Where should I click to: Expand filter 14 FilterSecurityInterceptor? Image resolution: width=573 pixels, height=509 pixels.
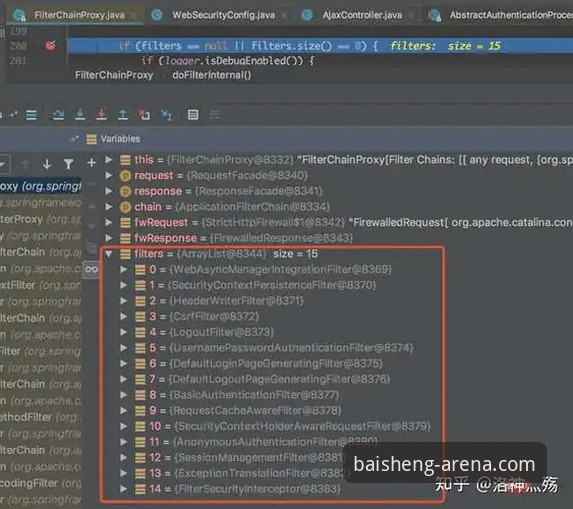click(x=124, y=489)
